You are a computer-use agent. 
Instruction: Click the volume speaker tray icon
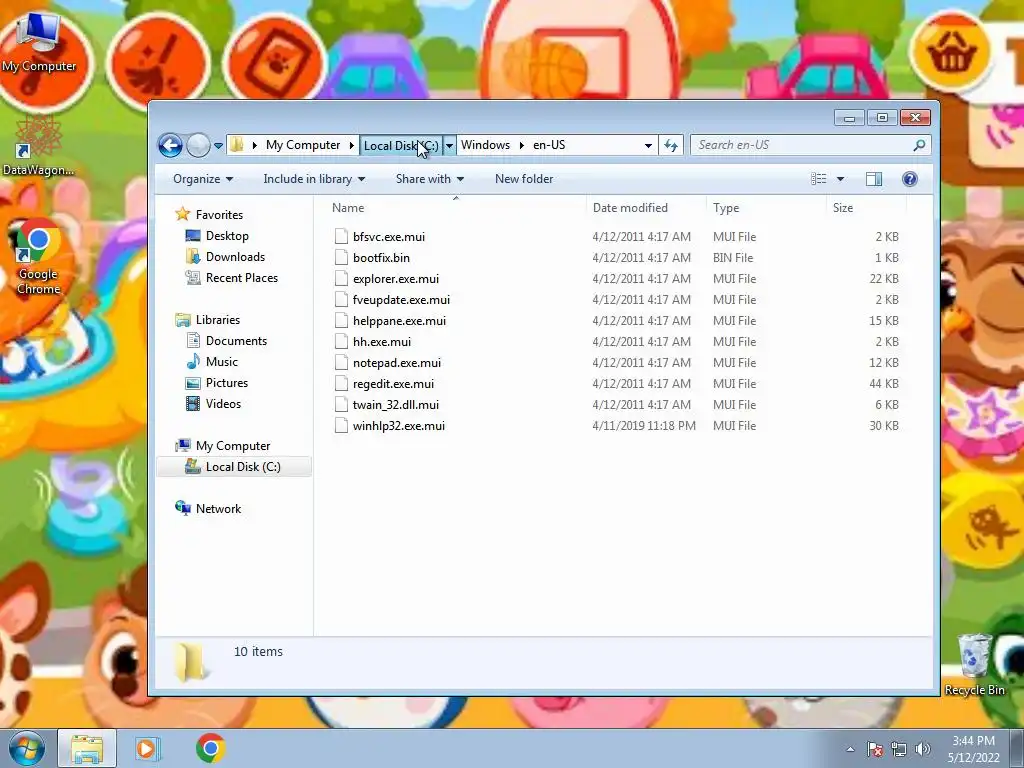[x=922, y=749]
